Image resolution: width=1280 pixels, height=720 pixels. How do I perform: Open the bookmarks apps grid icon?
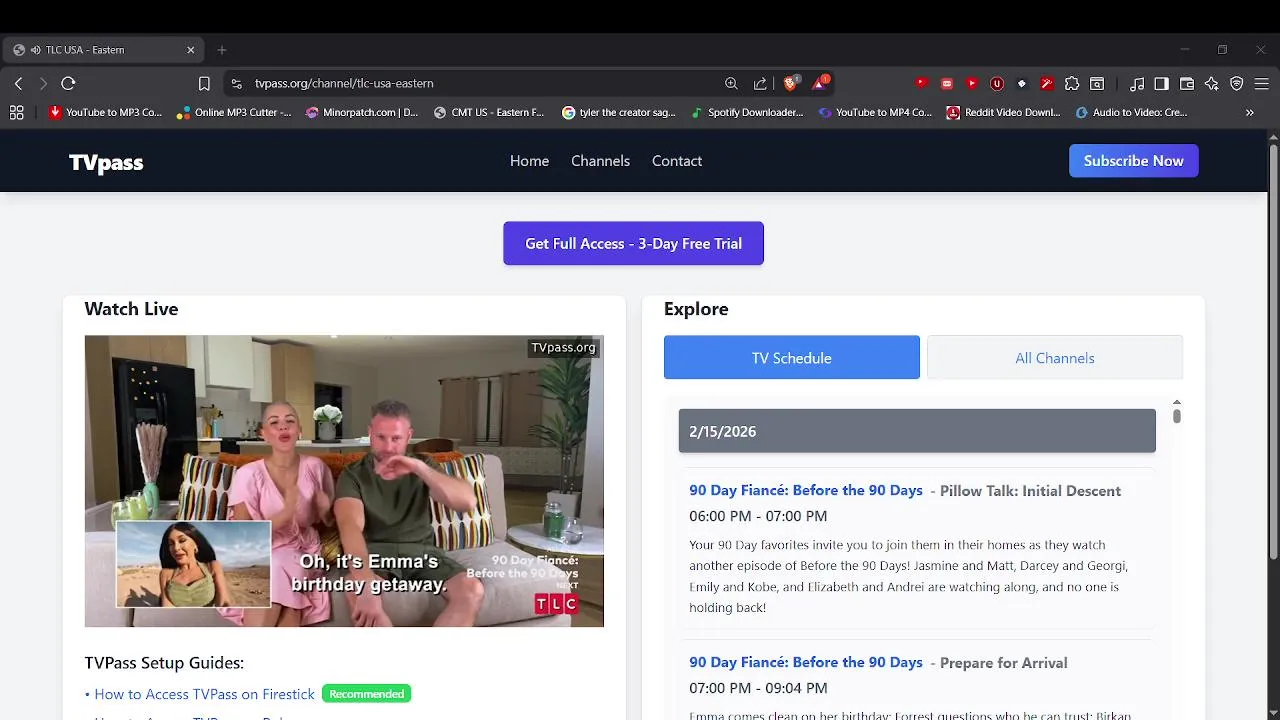pyautogui.click(x=16, y=113)
